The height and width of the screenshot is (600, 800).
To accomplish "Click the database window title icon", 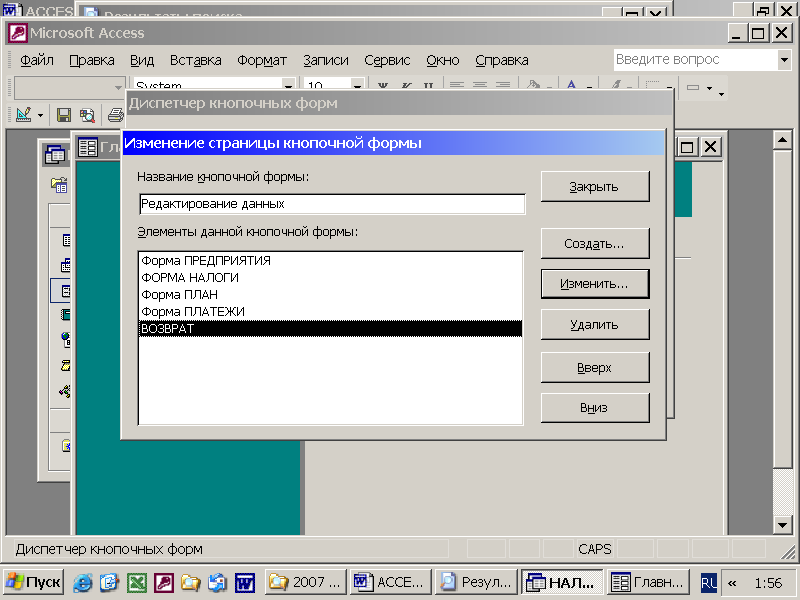I will (x=55, y=154).
